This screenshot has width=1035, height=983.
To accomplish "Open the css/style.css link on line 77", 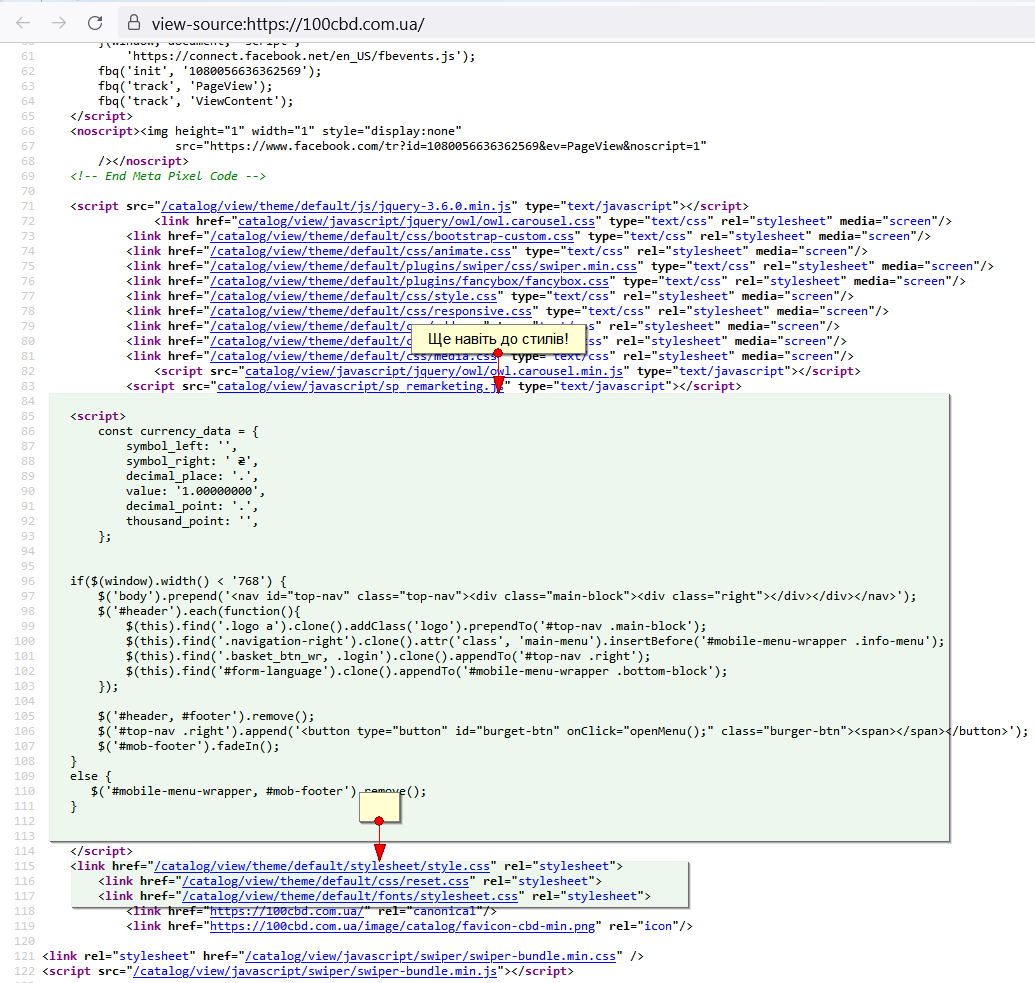I will 353,296.
